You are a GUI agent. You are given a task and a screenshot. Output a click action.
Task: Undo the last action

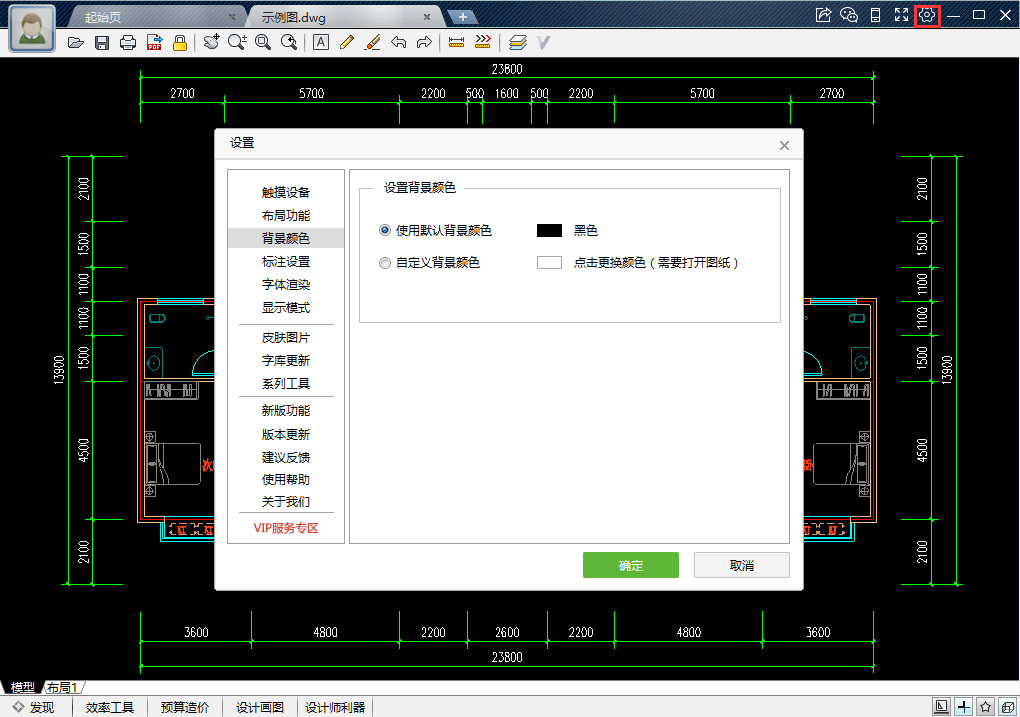click(399, 42)
